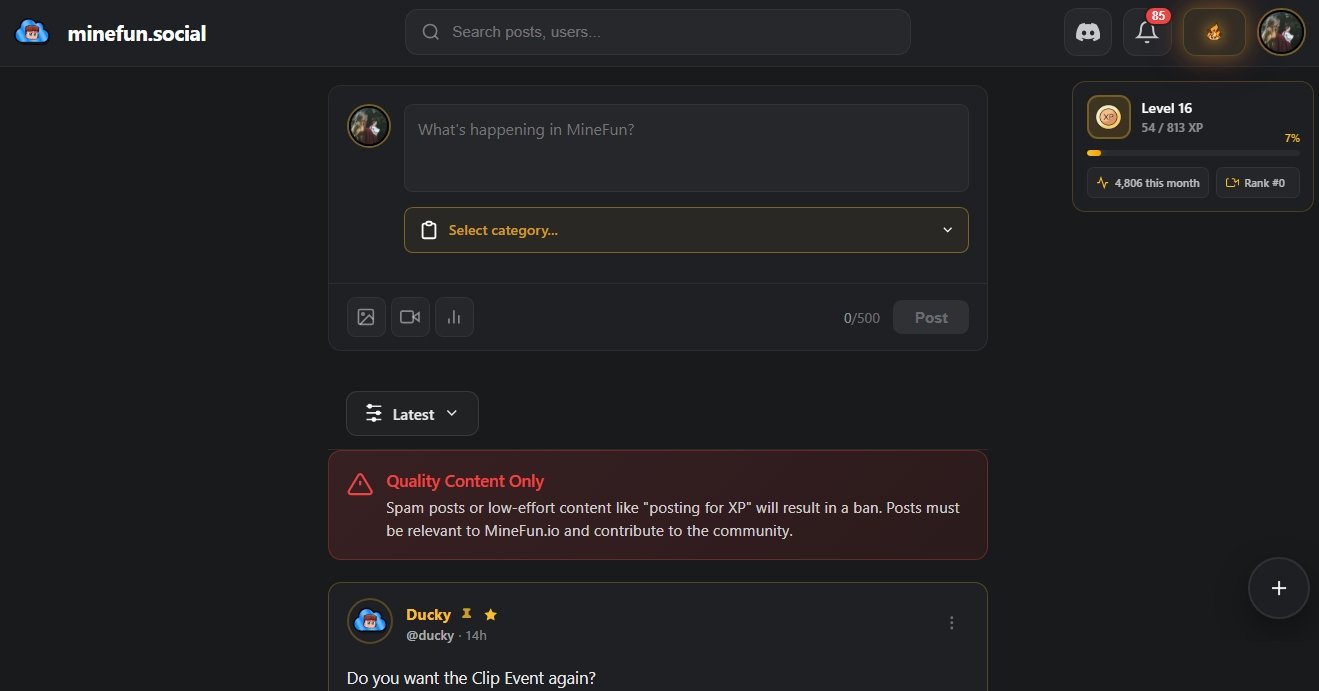The image size is (1319, 691).
Task: Open Ducky post three-dot menu
Action: [951, 623]
